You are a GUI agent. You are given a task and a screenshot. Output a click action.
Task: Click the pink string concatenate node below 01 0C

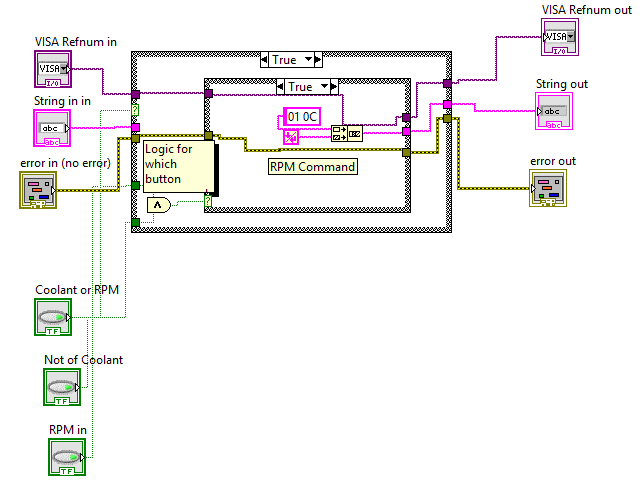(291, 137)
